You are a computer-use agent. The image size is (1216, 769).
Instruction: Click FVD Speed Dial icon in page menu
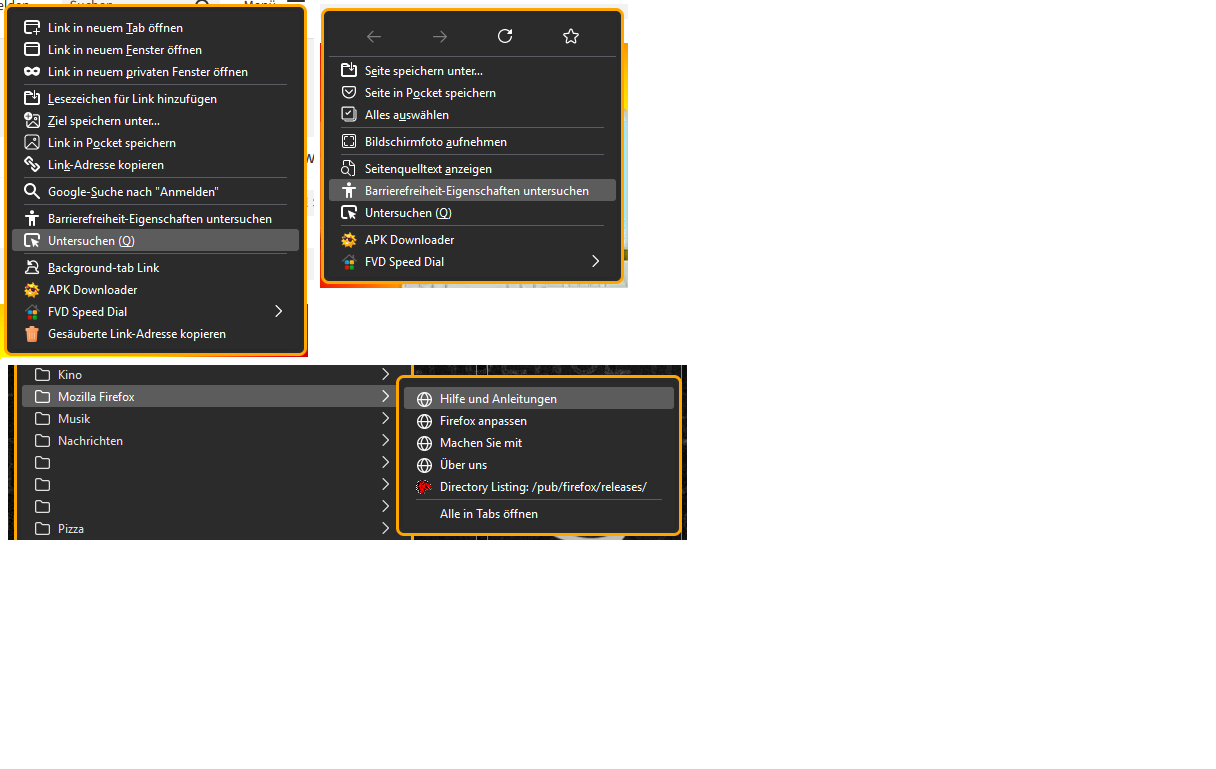[349, 262]
